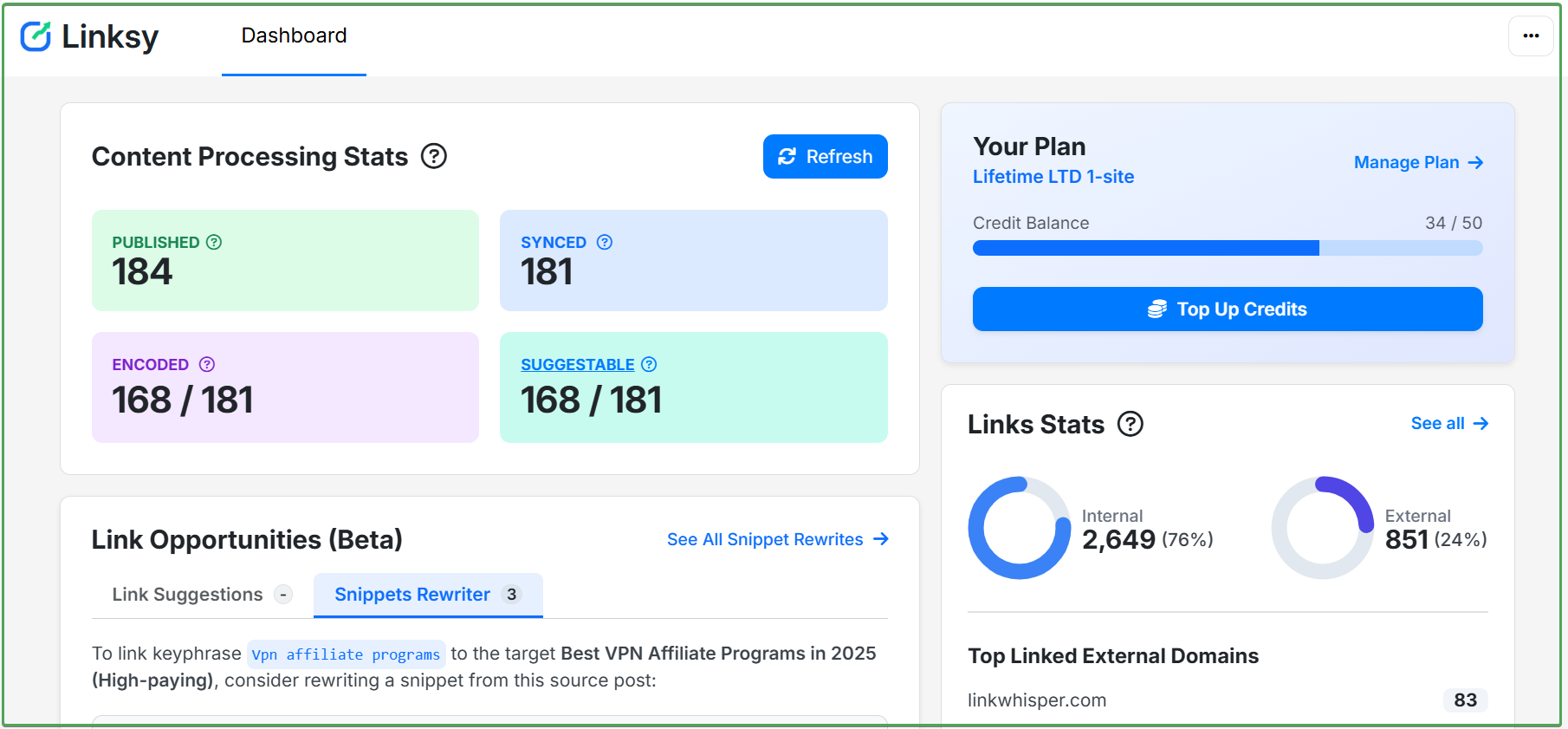Click the 34 / 50 credit balance value
Viewport: 1568px width, 729px height.
(1454, 223)
